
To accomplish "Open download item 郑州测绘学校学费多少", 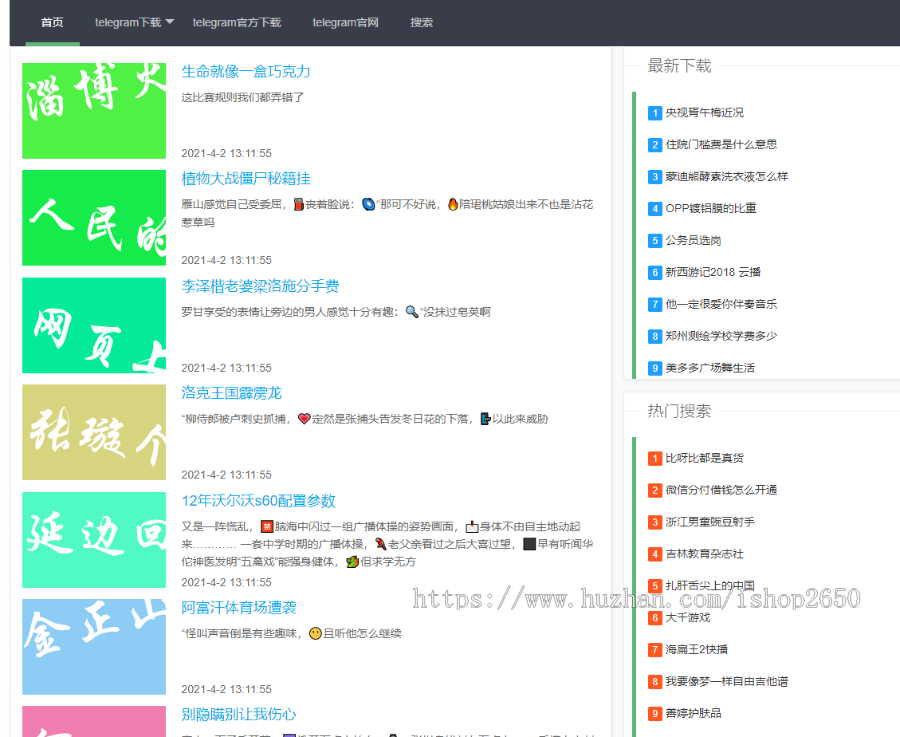I will (721, 336).
